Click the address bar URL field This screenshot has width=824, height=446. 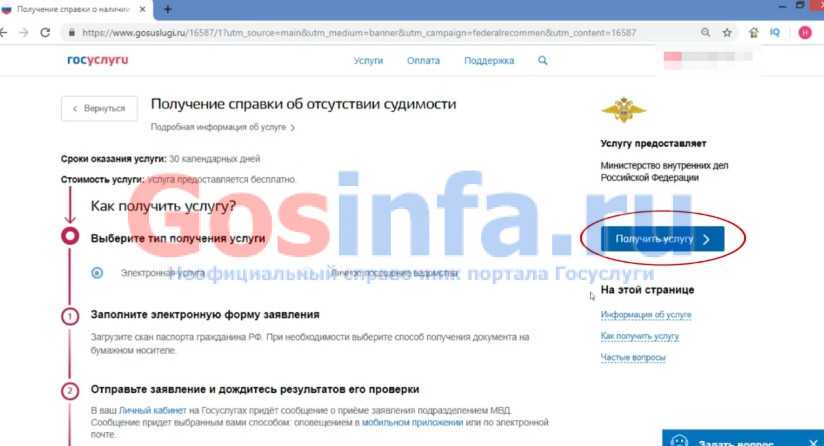tap(359, 33)
